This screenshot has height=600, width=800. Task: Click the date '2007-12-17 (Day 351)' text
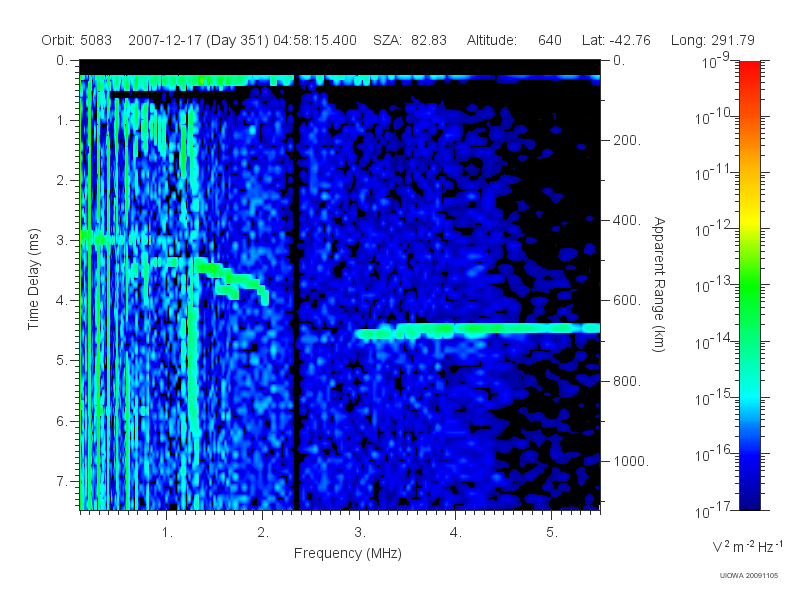click(x=198, y=40)
